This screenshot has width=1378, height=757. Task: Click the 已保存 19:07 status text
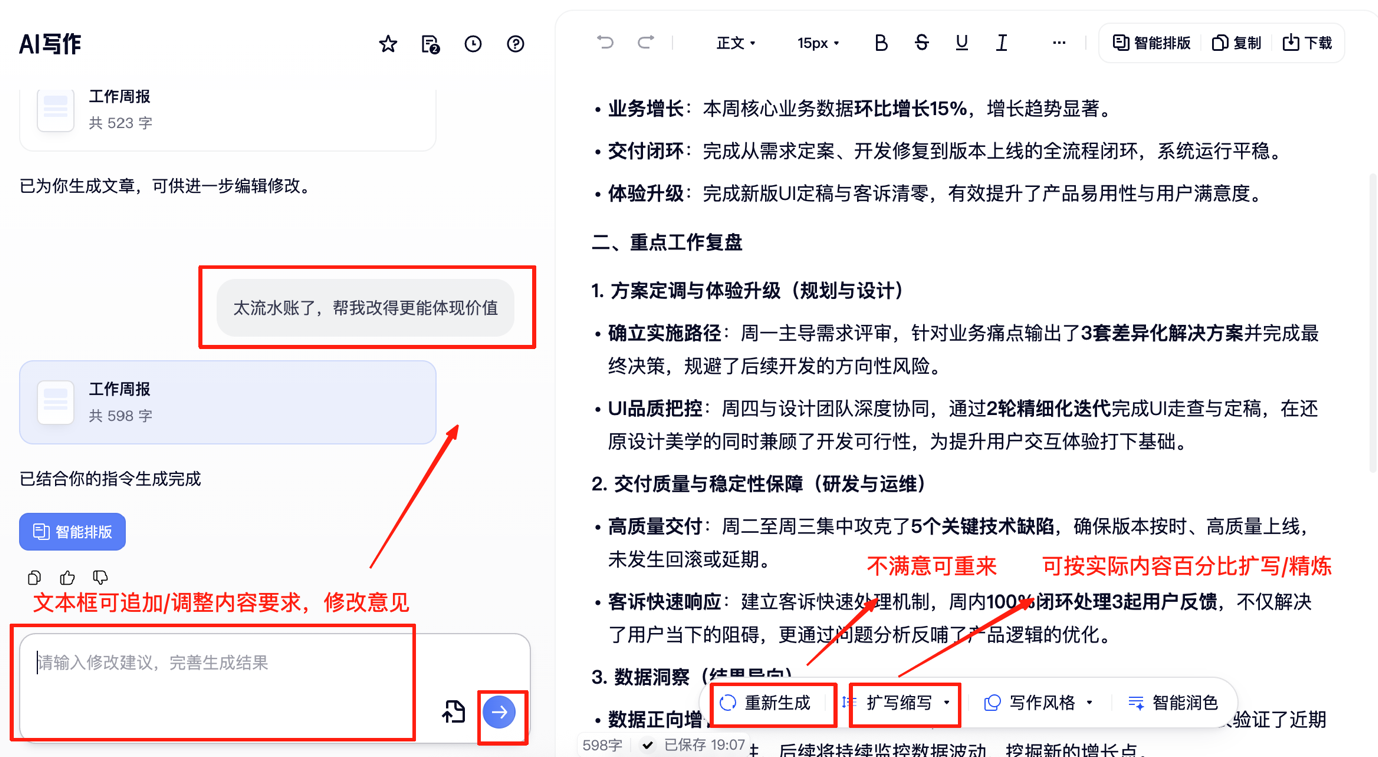pyautogui.click(x=694, y=745)
